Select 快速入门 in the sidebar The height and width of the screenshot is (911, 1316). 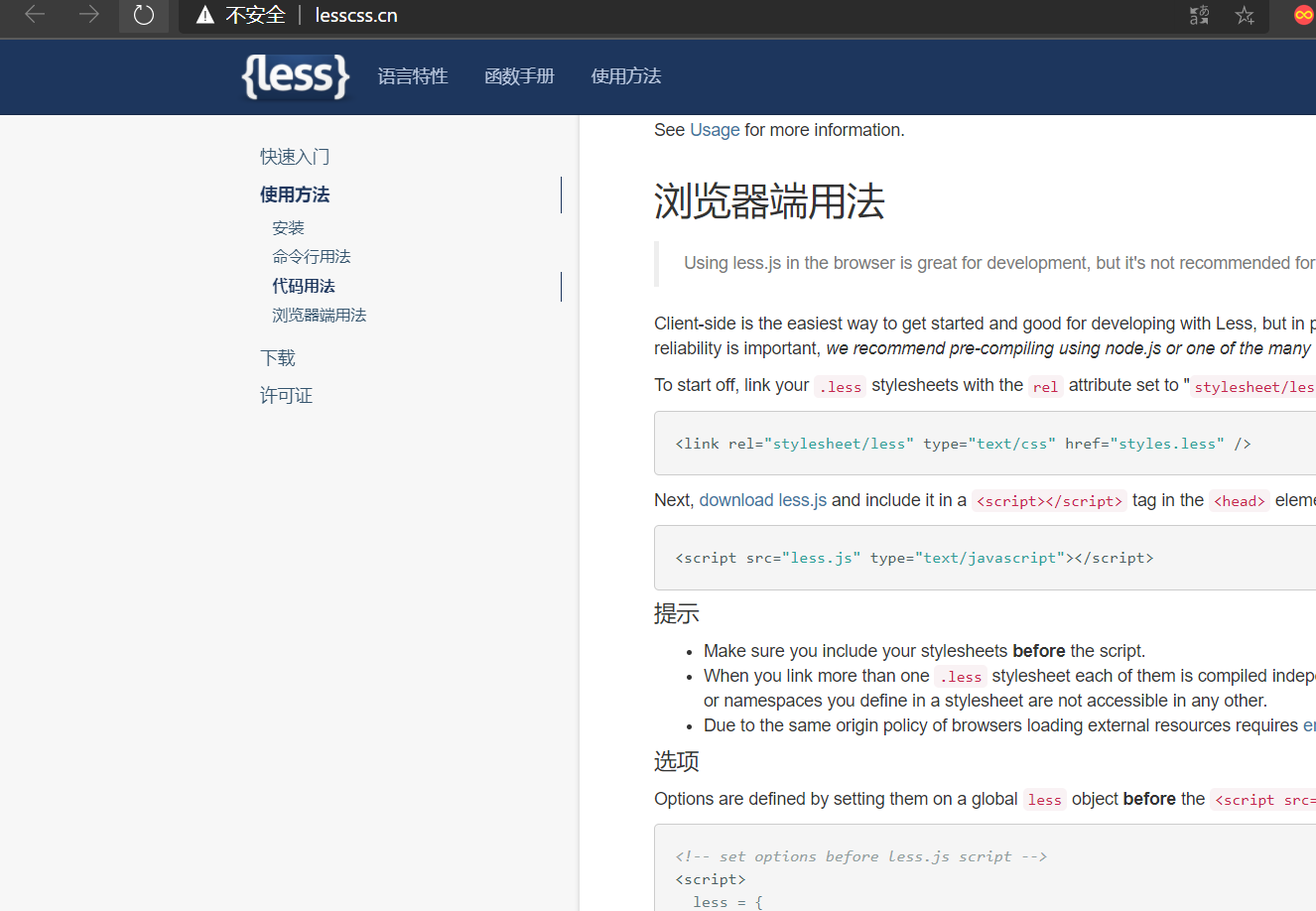(x=295, y=157)
